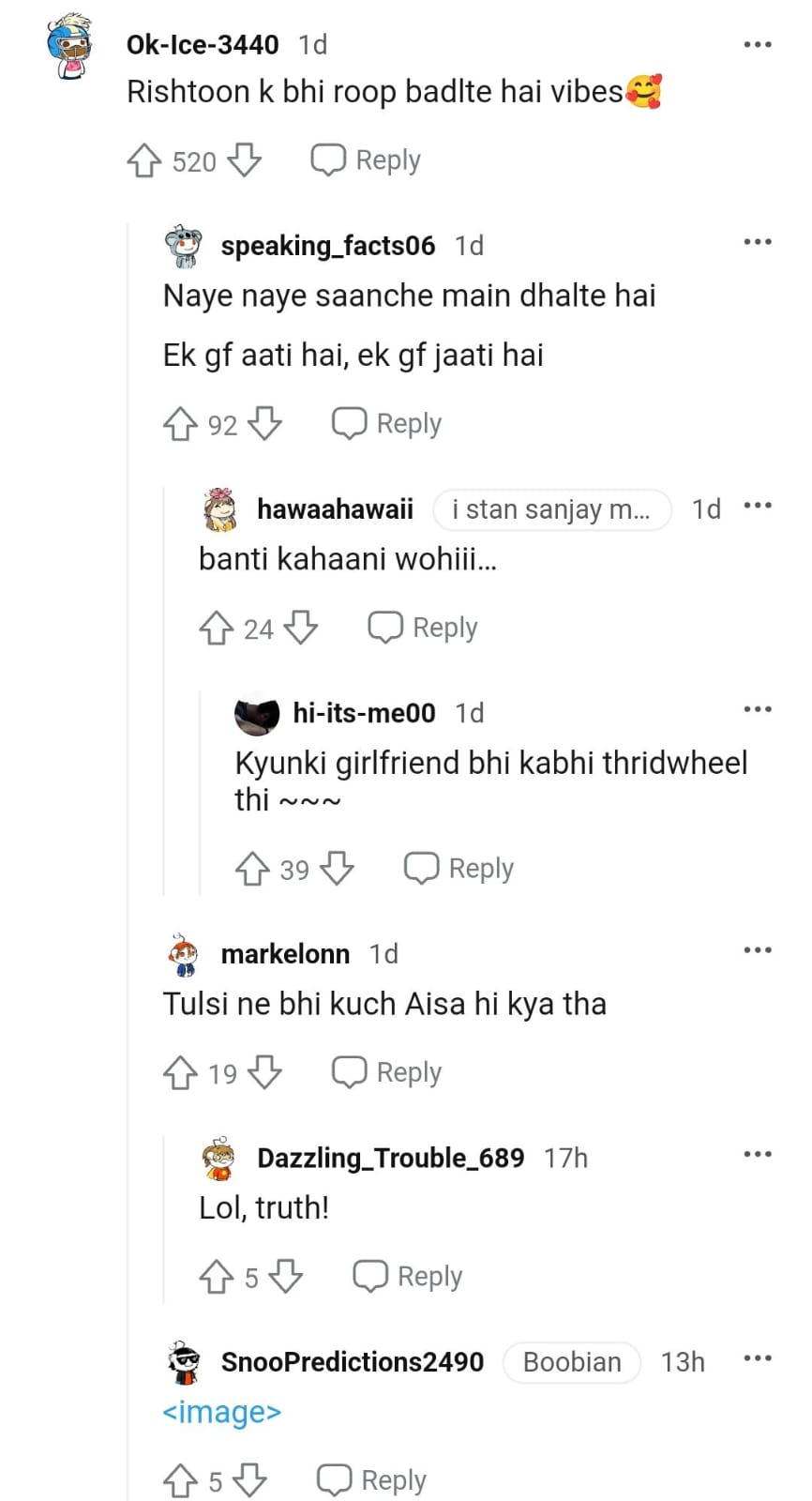Upvote Ok-Ice-3440's comment
The image size is (812, 1501).
point(144,160)
